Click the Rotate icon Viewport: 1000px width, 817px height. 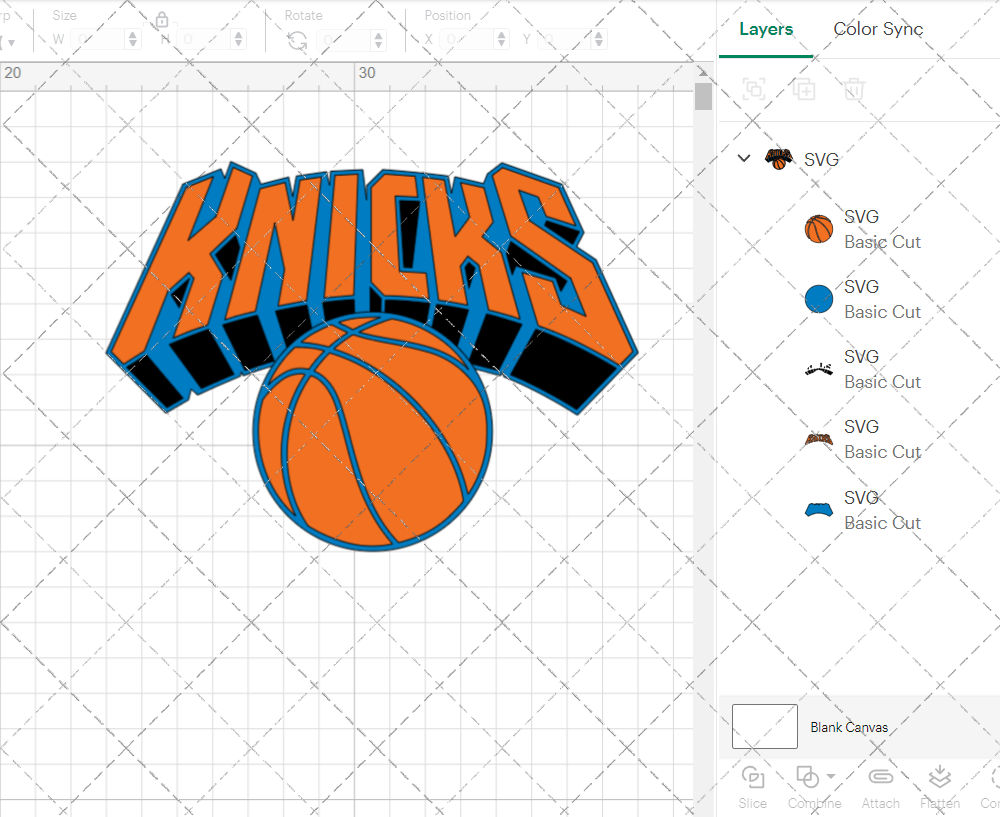click(297, 41)
